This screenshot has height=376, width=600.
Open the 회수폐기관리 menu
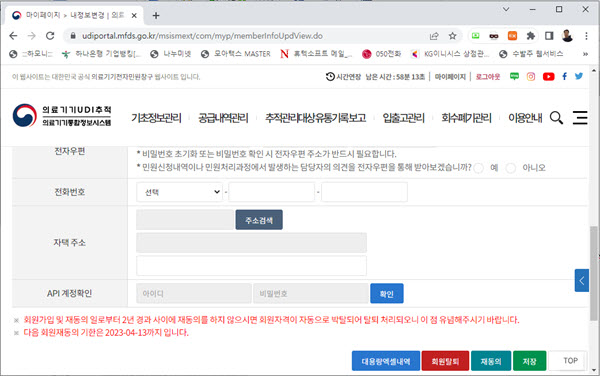(466, 118)
